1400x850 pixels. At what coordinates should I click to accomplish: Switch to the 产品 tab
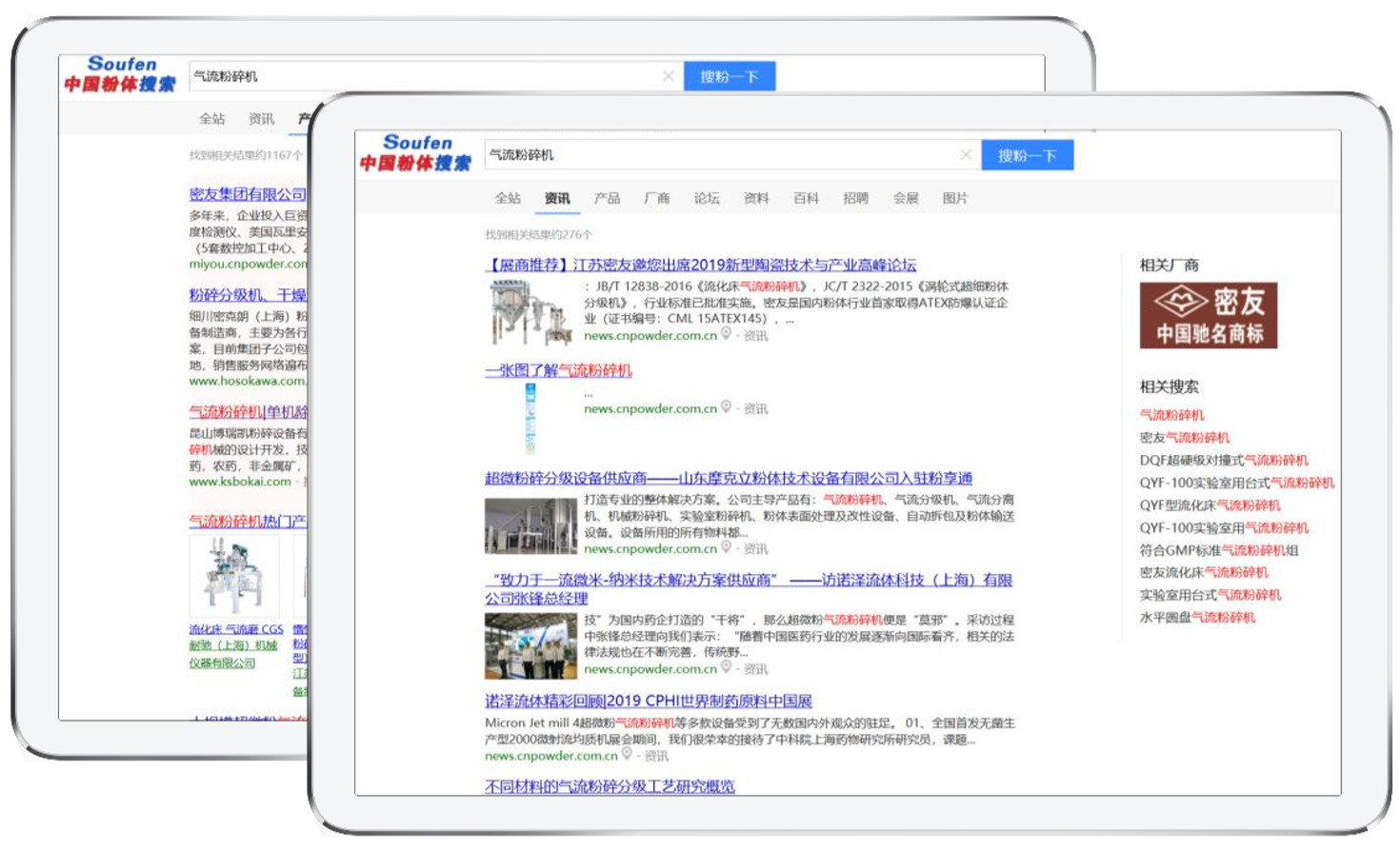[x=607, y=198]
